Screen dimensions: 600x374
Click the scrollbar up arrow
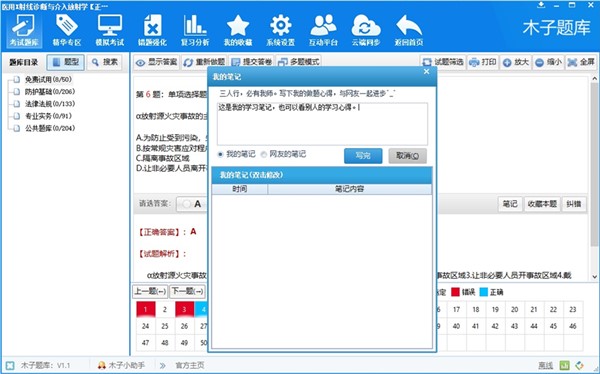click(594, 78)
